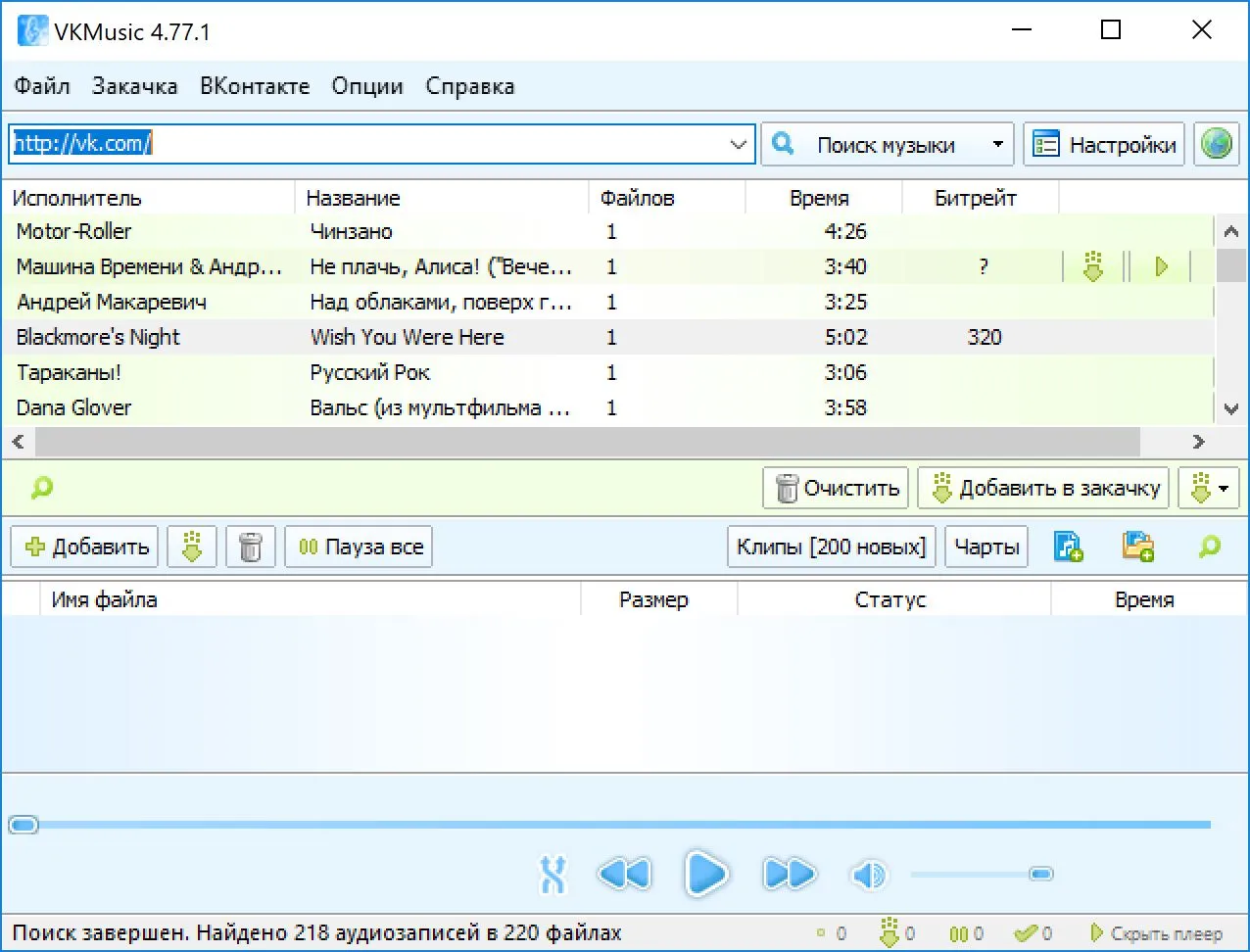
Task: Click Добавить в закачку button
Action: click(1044, 487)
